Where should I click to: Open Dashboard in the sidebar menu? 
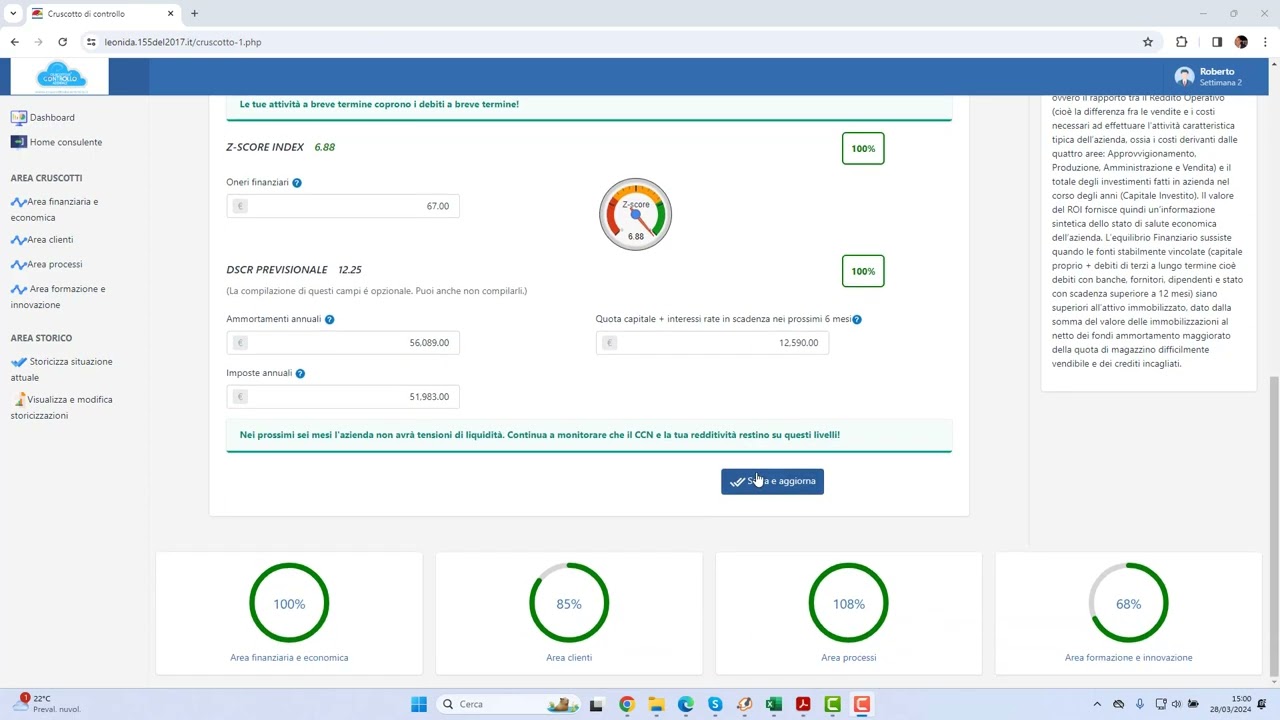(52, 118)
